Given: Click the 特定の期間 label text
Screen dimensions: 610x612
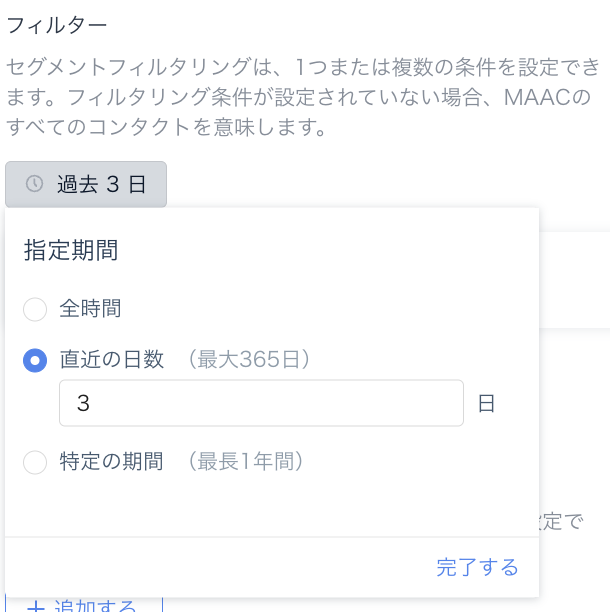Looking at the screenshot, I should tap(112, 461).
